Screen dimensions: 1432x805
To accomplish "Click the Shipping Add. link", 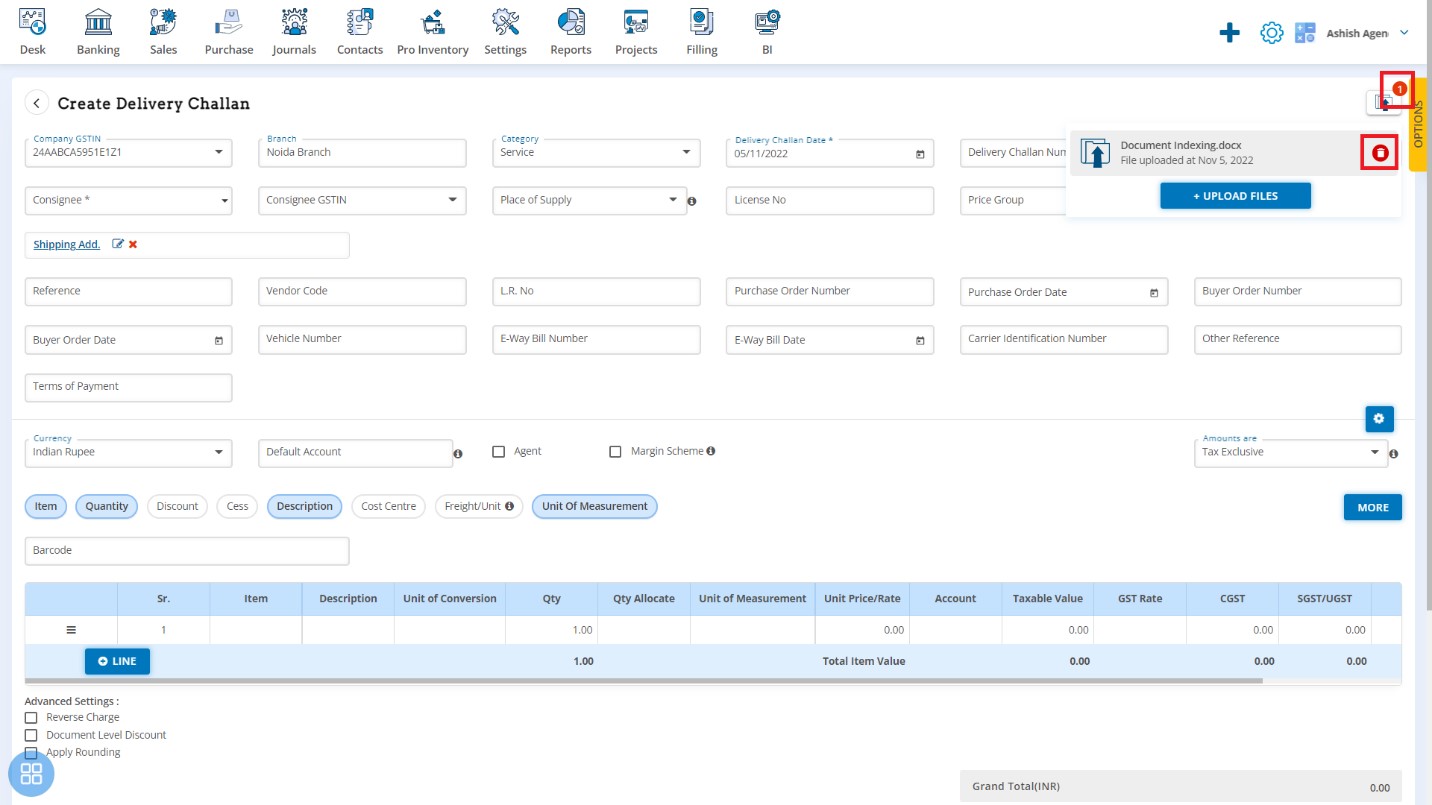I will pyautogui.click(x=66, y=244).
